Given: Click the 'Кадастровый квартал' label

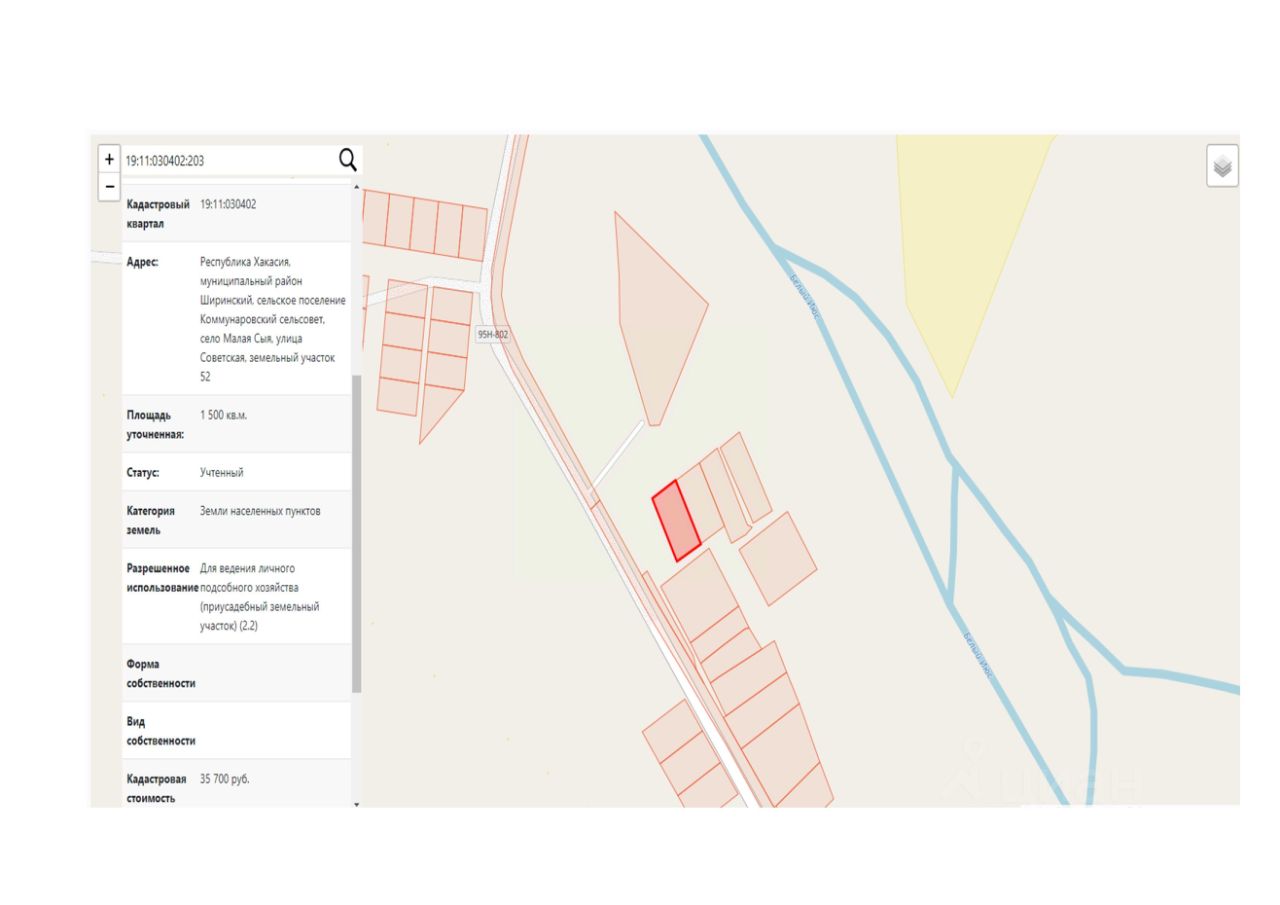Looking at the screenshot, I should 158,213.
